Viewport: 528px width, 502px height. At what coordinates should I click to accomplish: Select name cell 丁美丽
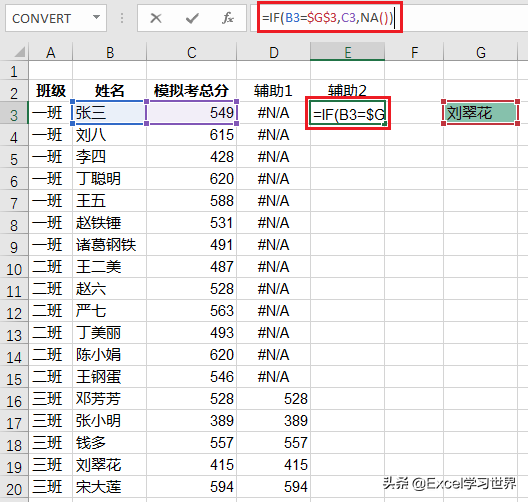coord(110,333)
